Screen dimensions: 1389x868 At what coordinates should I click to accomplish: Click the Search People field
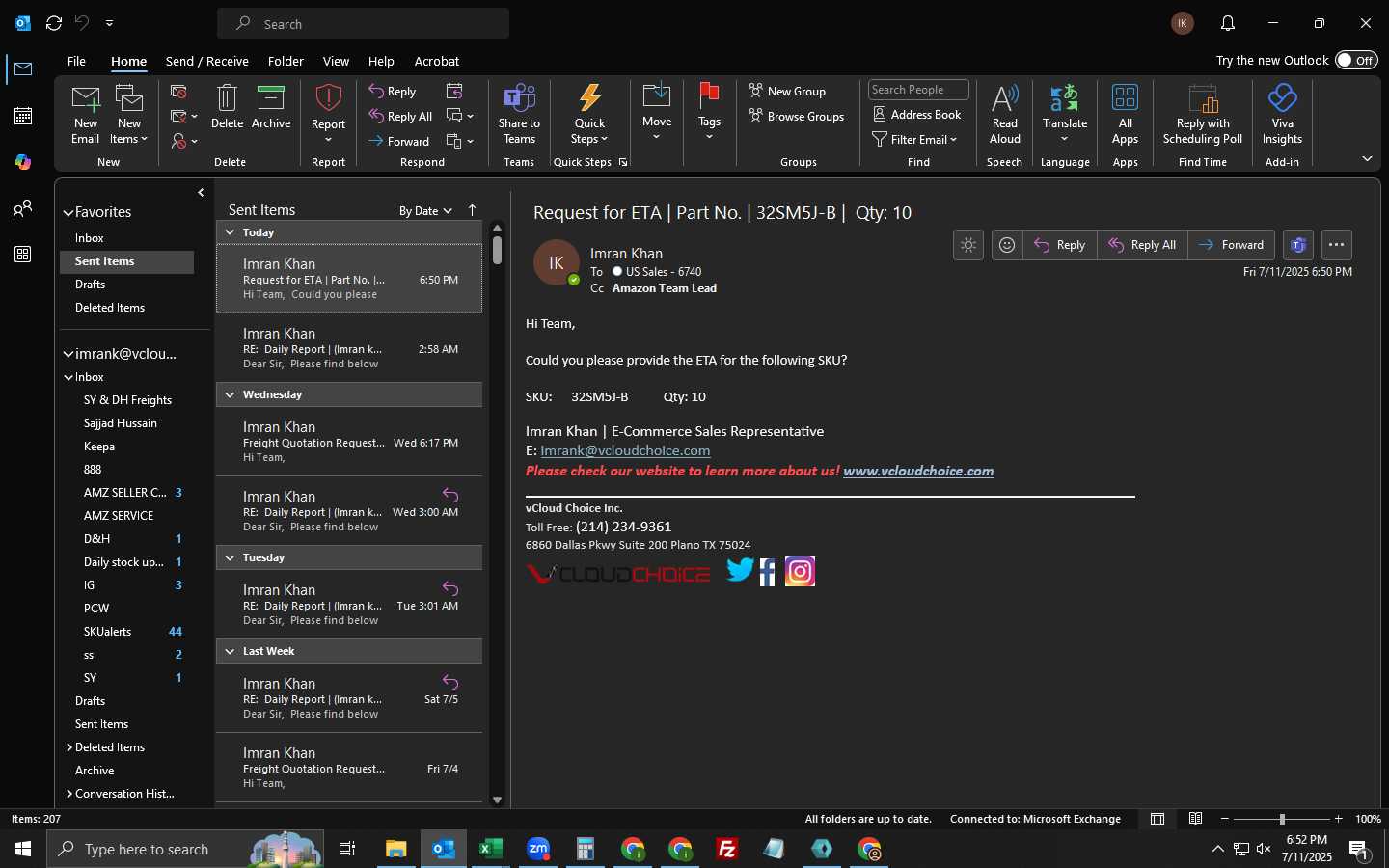918,90
